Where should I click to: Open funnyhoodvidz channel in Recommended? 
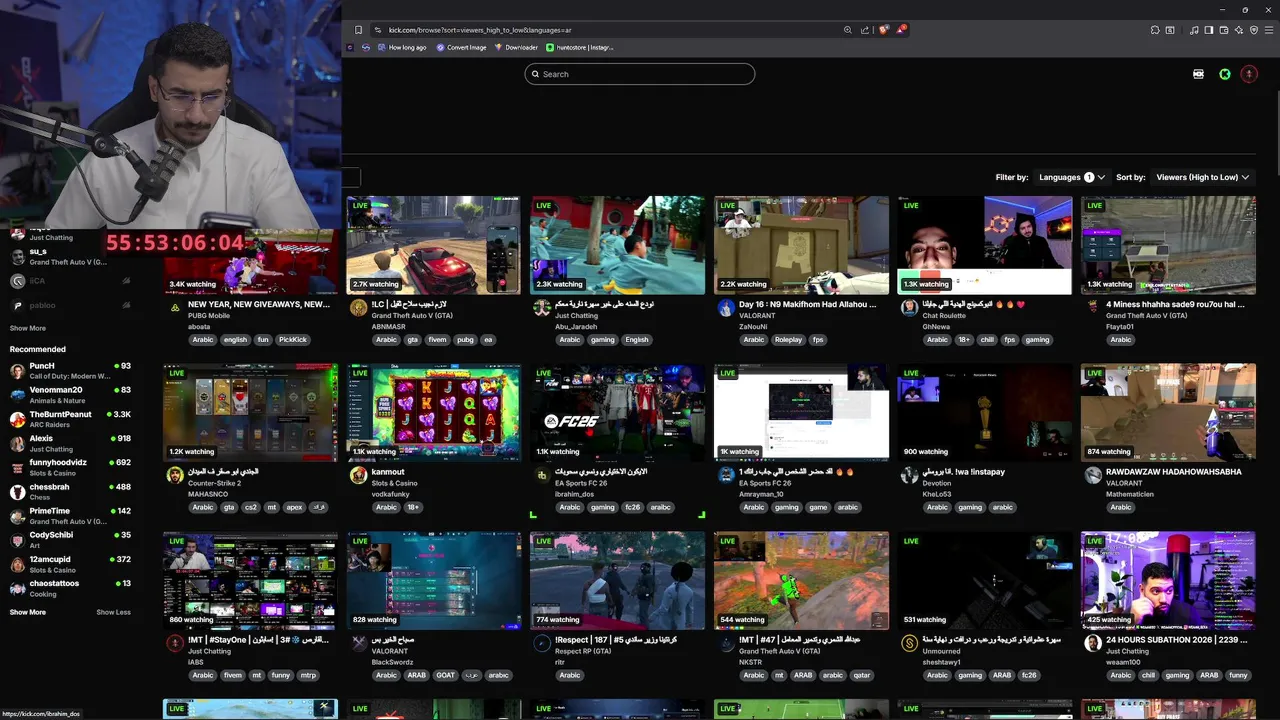point(70,467)
